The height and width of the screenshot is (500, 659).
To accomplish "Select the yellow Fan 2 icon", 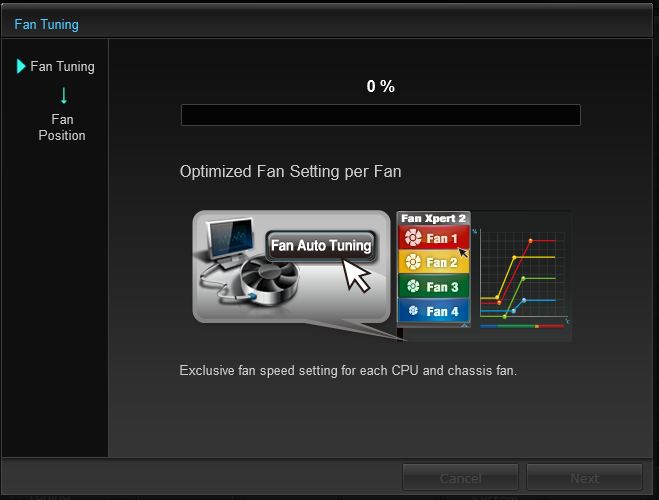I will pyautogui.click(x=413, y=262).
